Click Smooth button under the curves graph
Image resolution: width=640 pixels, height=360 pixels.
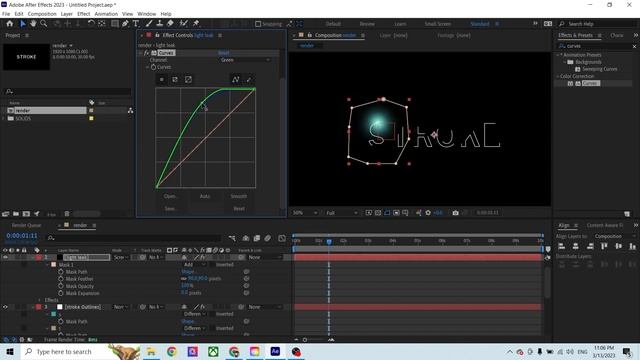coord(239,196)
